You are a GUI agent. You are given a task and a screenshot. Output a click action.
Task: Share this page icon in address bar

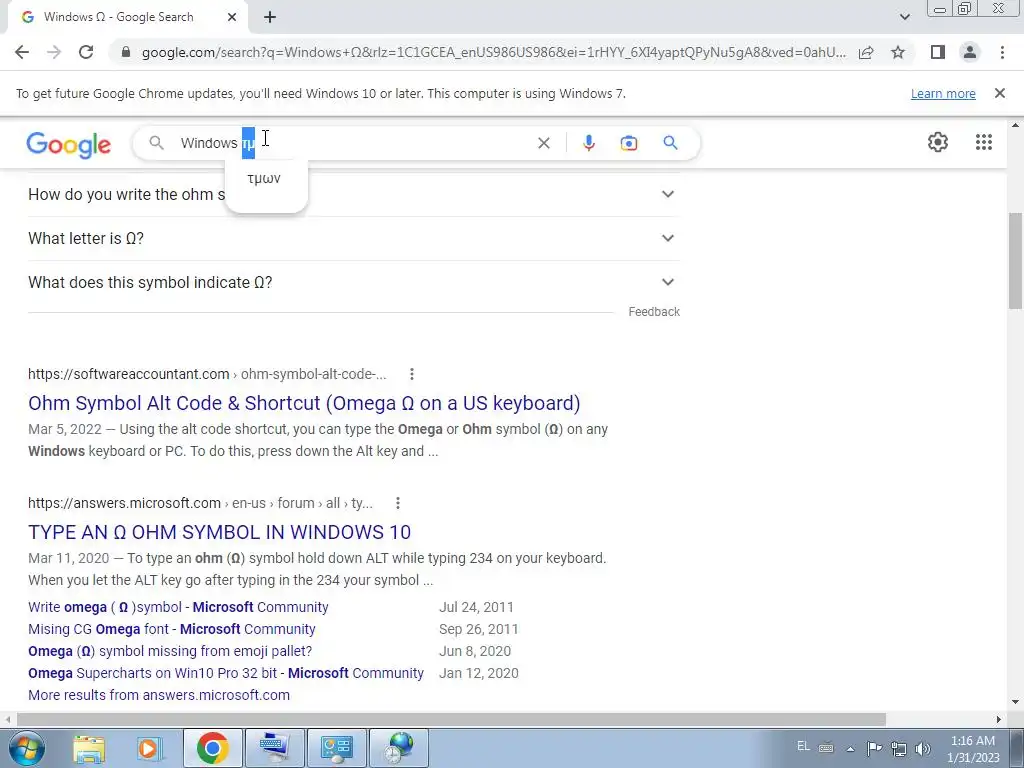tap(866, 52)
